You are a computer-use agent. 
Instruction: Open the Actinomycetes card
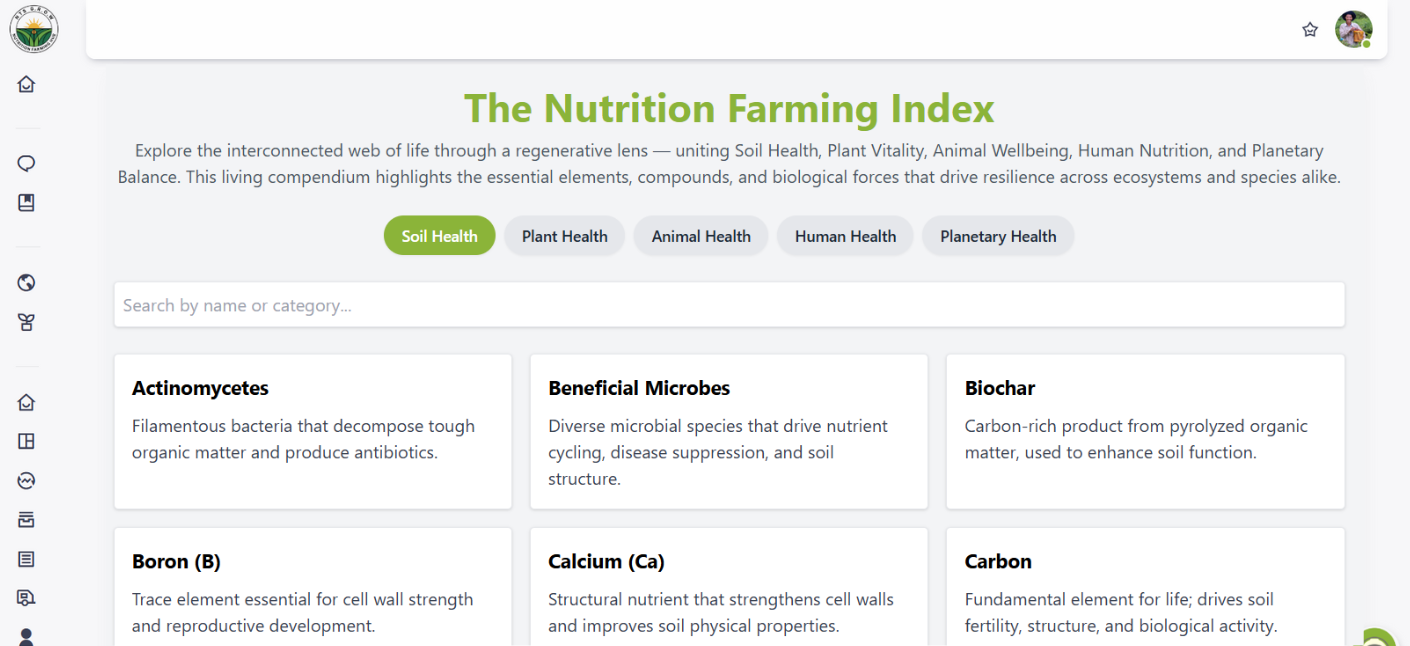pyautogui.click(x=313, y=431)
